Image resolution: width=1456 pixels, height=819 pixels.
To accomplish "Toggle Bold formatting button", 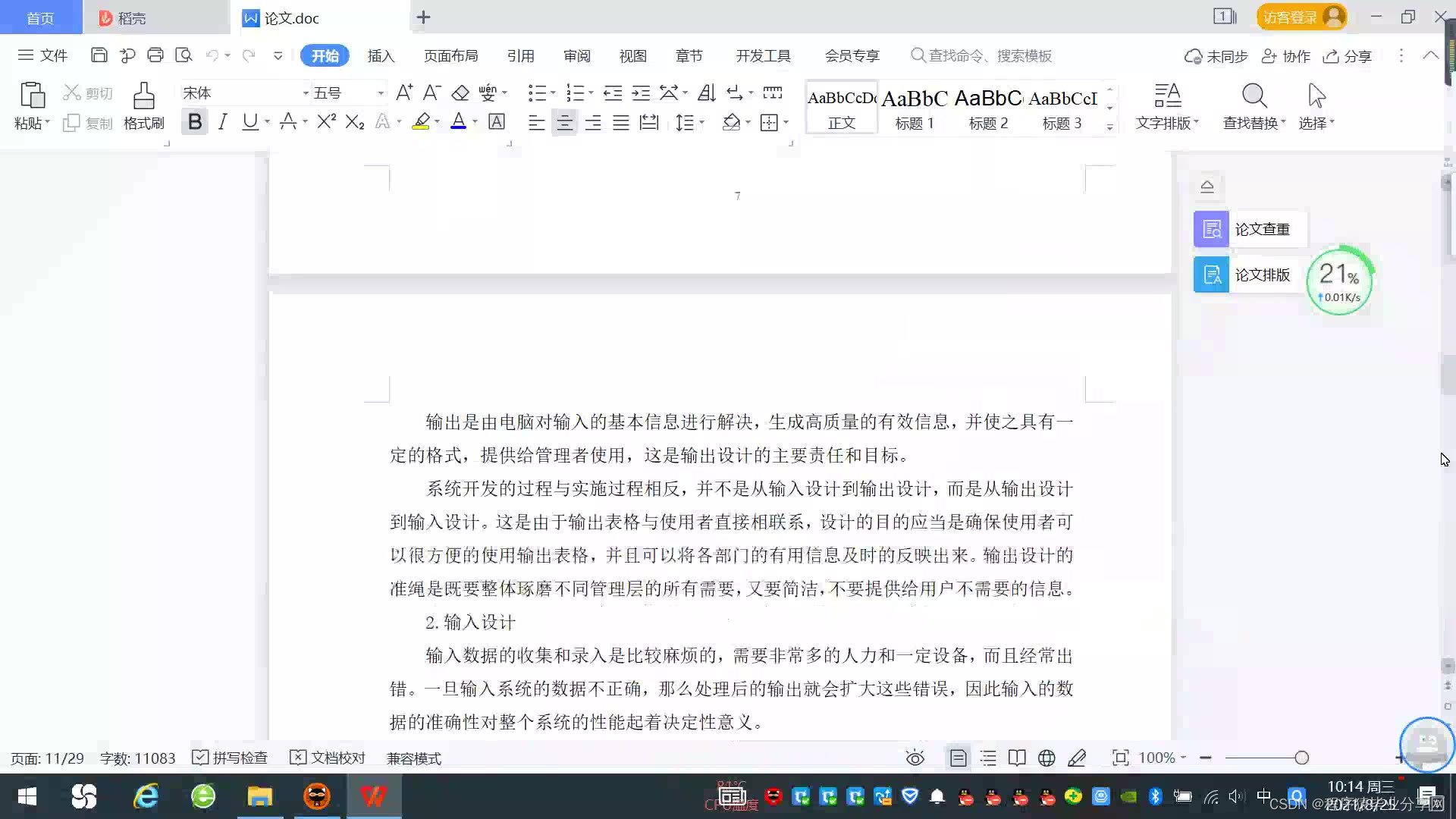I will 195,122.
